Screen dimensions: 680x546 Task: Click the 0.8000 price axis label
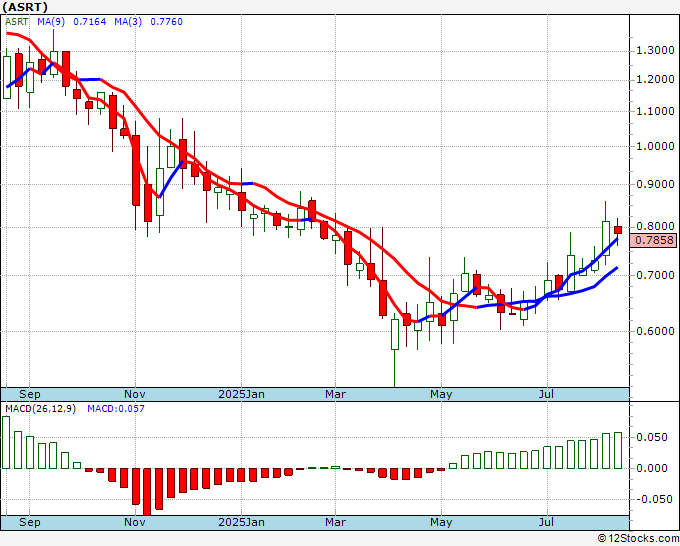tap(655, 226)
